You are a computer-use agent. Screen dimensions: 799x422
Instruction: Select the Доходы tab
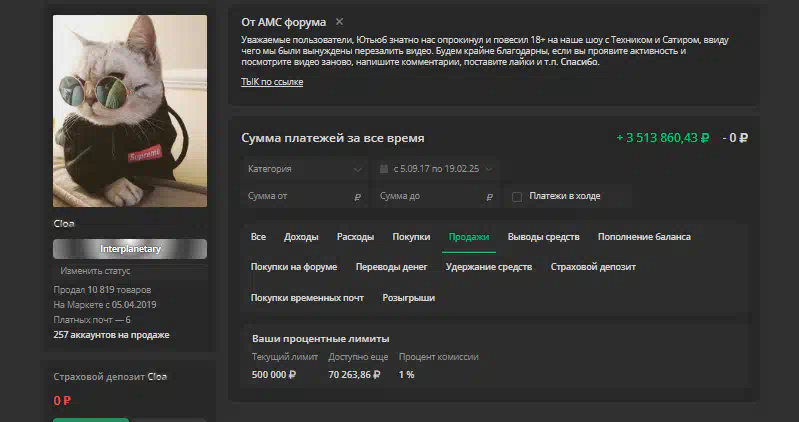pos(301,237)
